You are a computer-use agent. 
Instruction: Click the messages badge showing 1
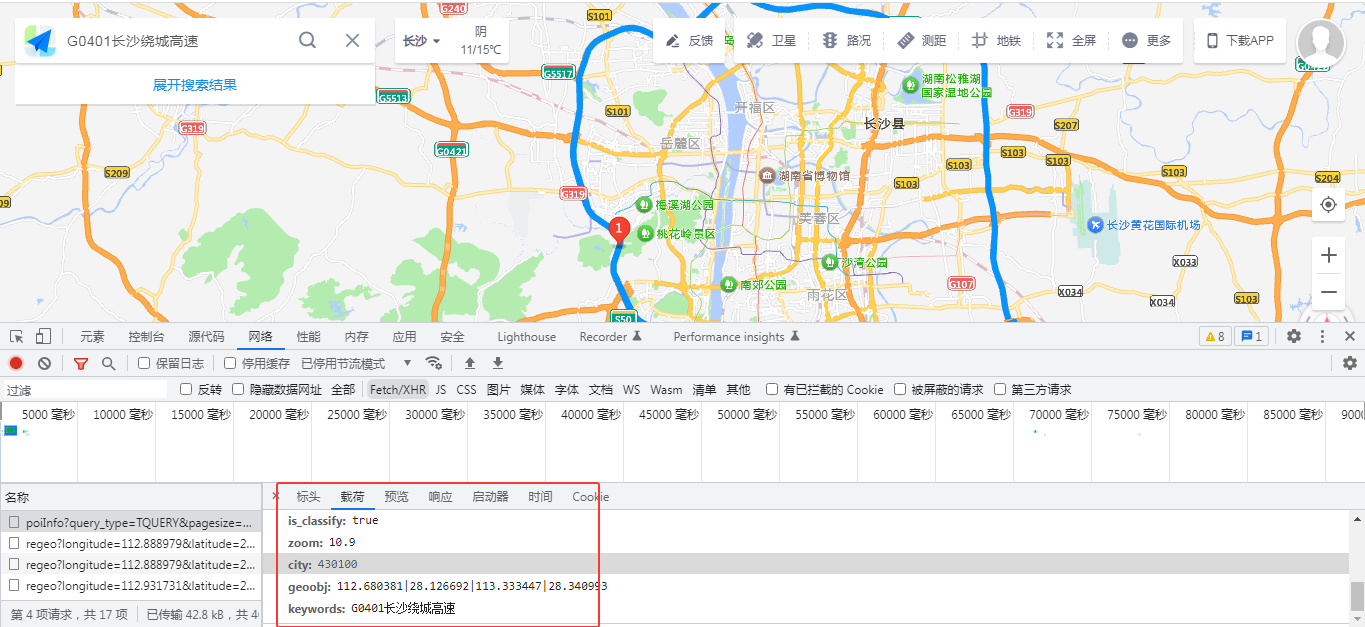point(1251,336)
